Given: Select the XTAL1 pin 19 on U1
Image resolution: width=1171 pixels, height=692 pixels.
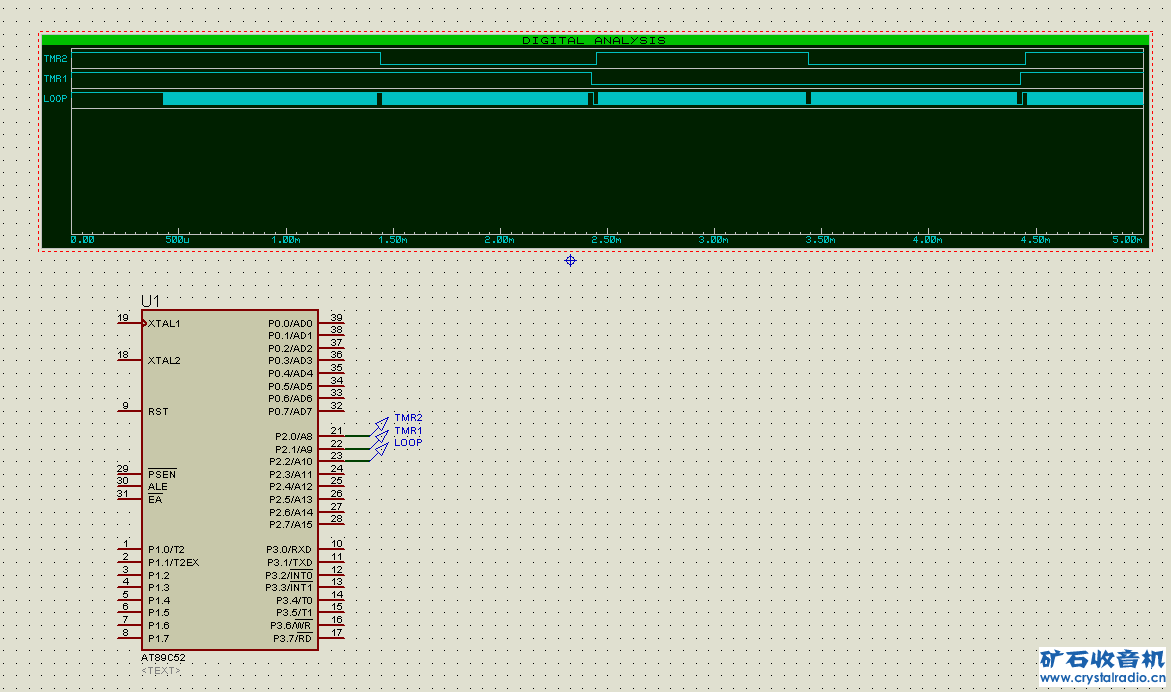Looking at the screenshot, I should 129,323.
